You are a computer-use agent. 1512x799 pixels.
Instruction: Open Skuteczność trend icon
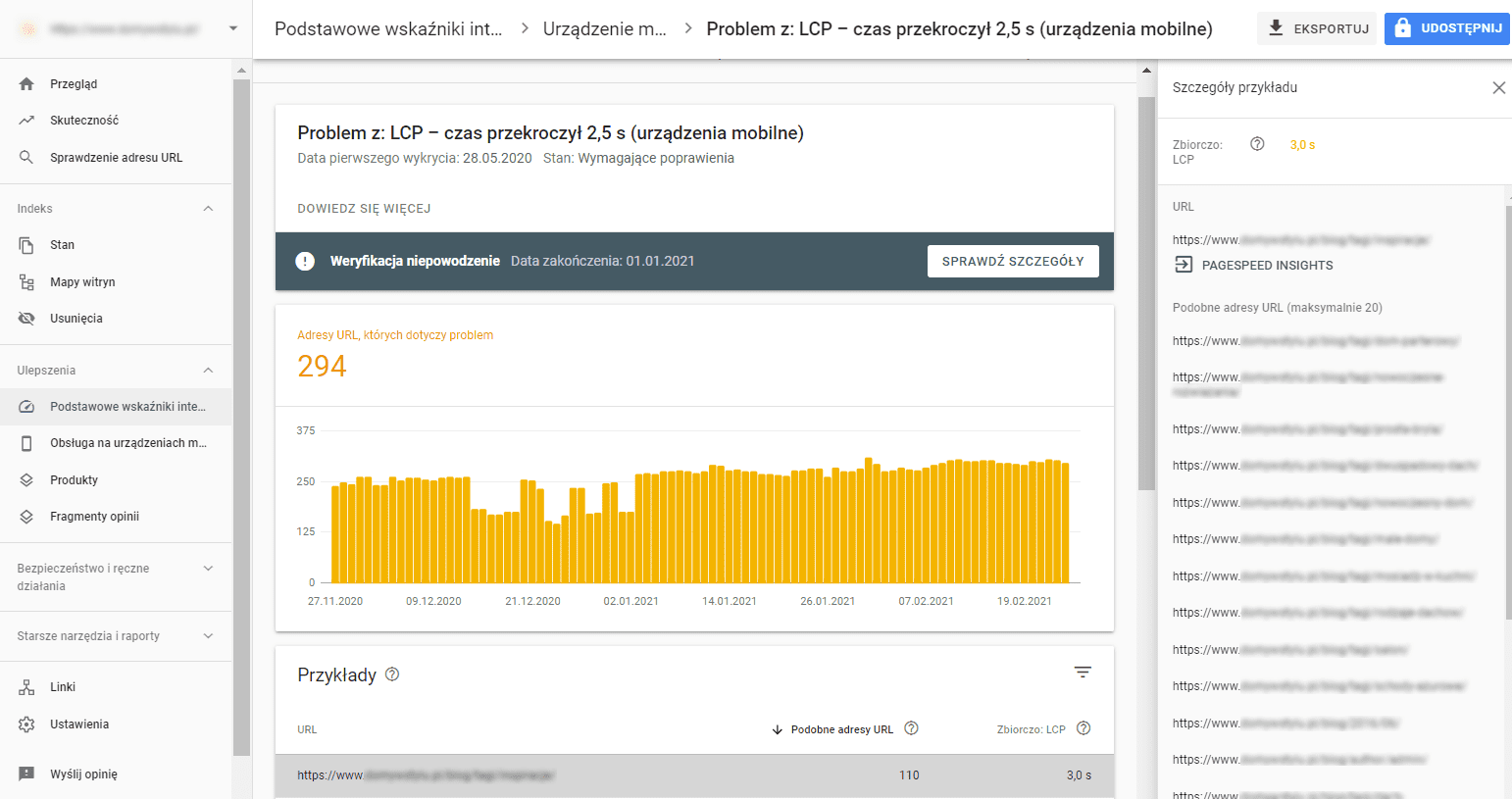pos(26,121)
